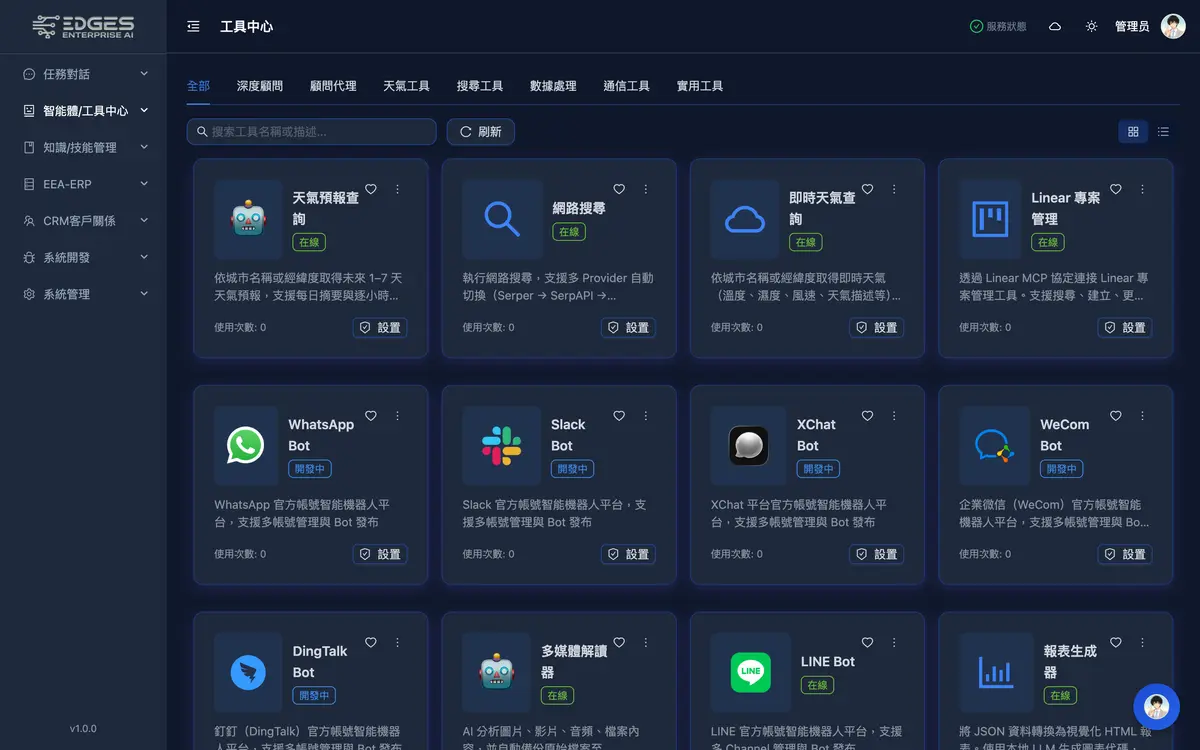Screen dimensions: 1200x750
Task: Focus the 搜索工具名稱或描述 search field
Action: tap(311, 131)
